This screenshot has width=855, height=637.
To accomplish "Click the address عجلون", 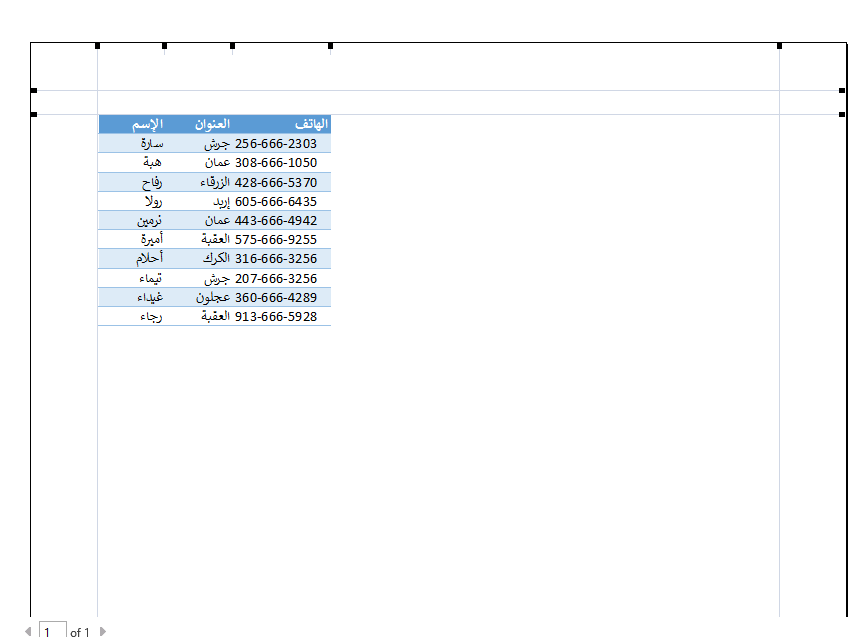I will pyautogui.click(x=213, y=297).
